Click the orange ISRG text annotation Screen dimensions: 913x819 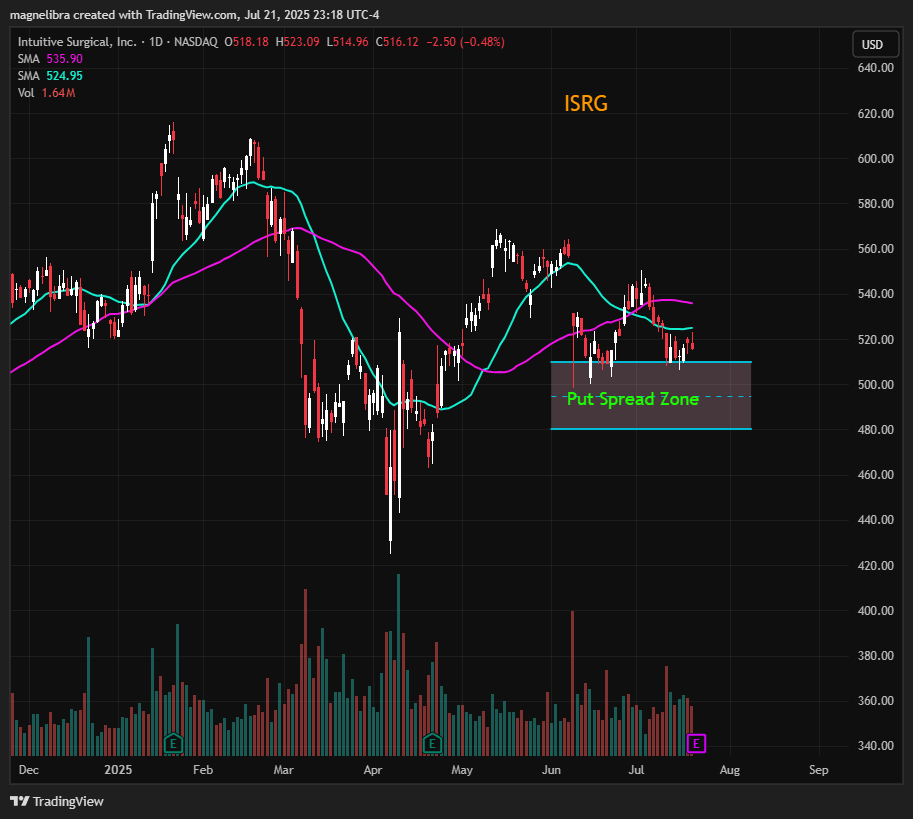tap(586, 104)
